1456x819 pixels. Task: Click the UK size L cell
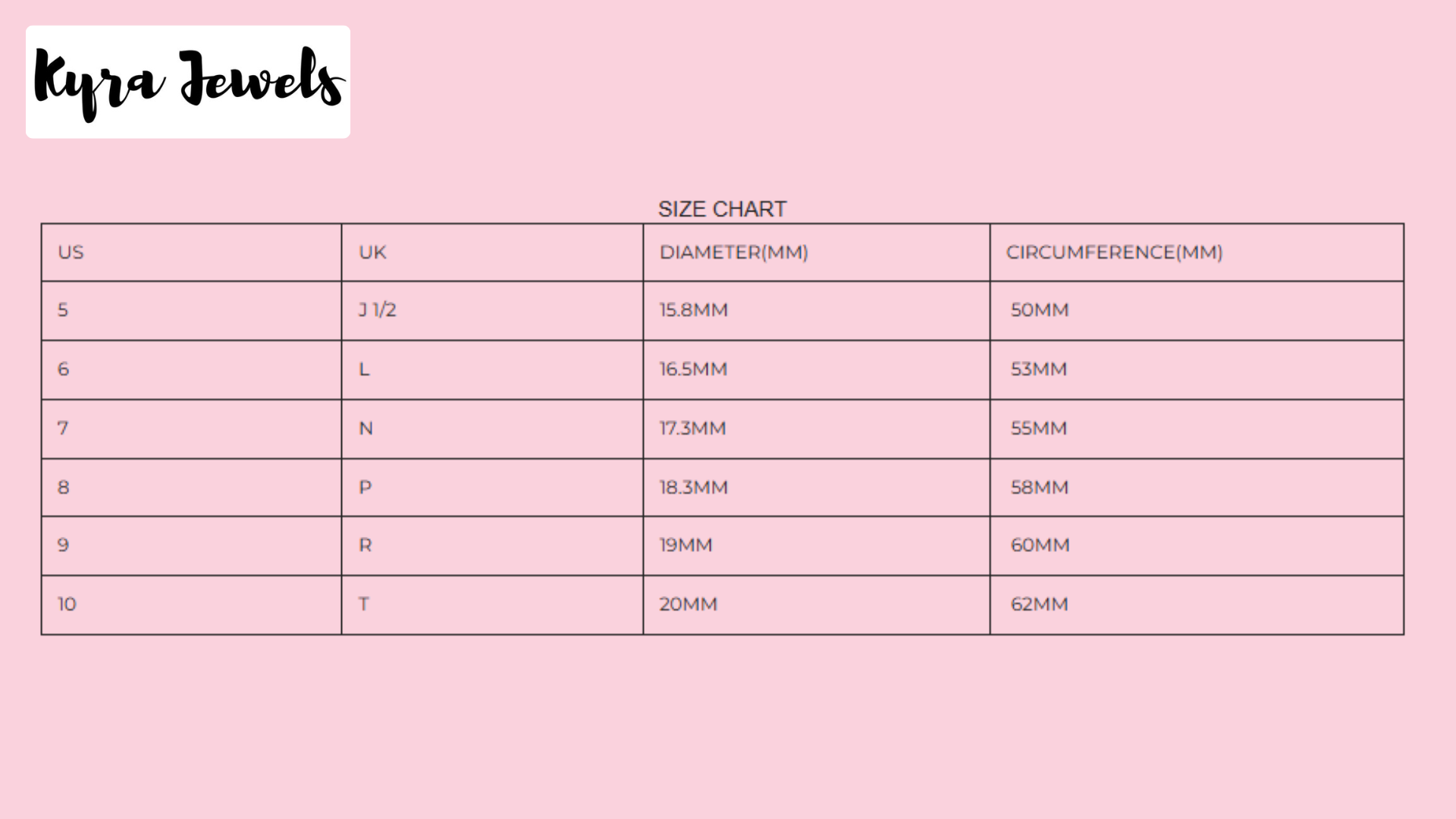click(364, 369)
